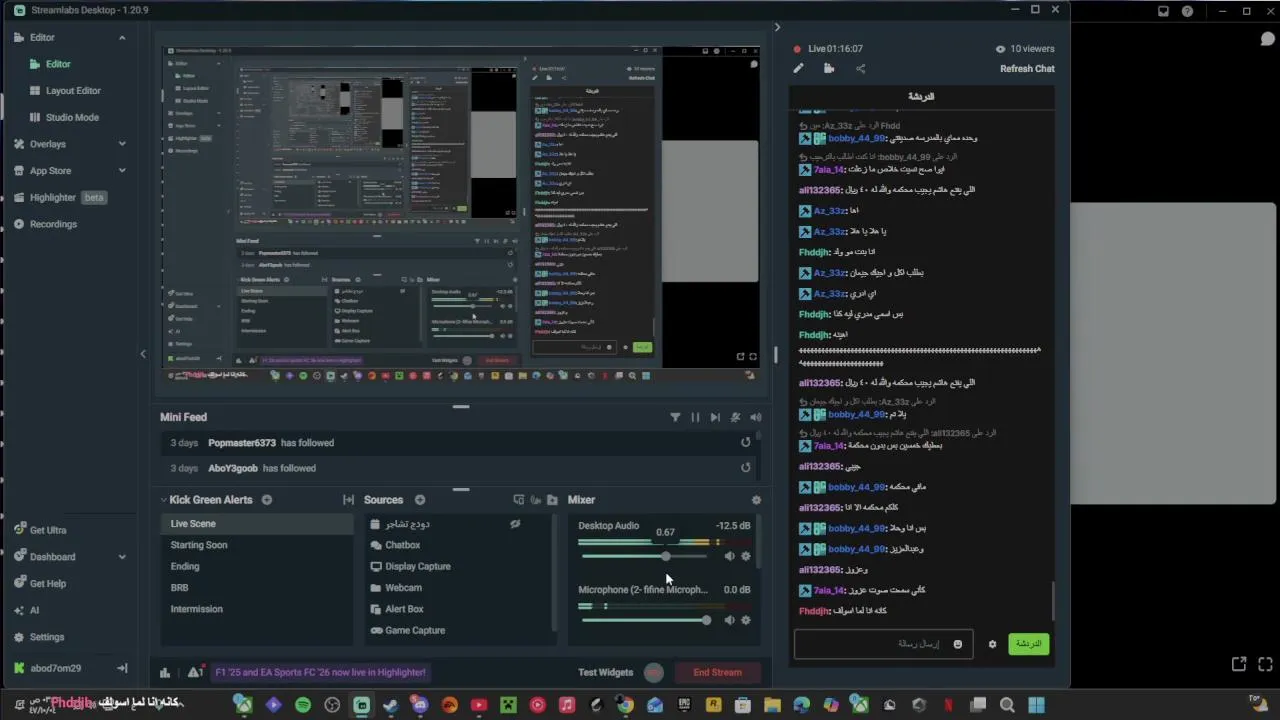Toggle the Test Widgets round button
Viewport: 1280px width, 720px height.
pyautogui.click(x=654, y=672)
